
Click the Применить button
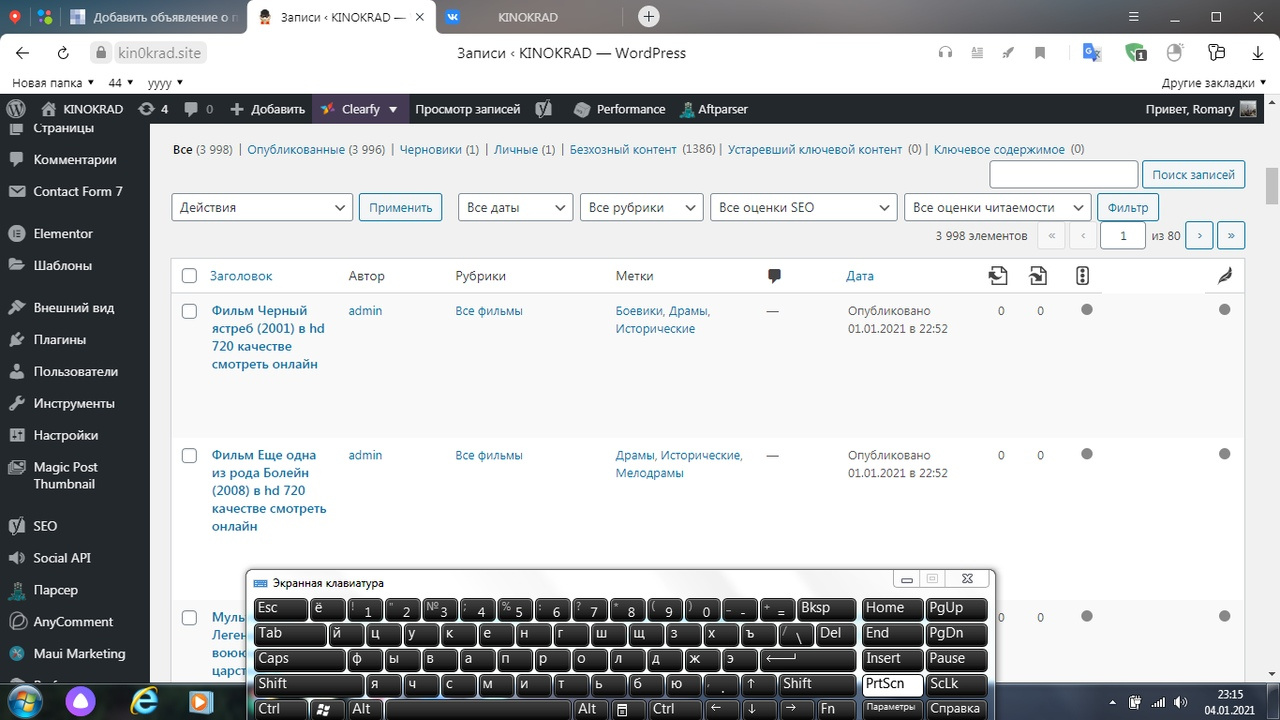[x=400, y=207]
